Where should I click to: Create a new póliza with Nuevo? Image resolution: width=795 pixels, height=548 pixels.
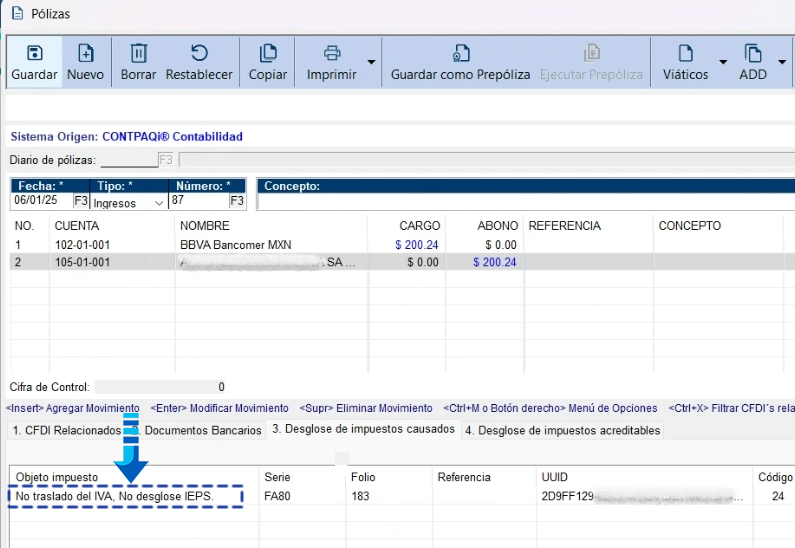pos(85,54)
